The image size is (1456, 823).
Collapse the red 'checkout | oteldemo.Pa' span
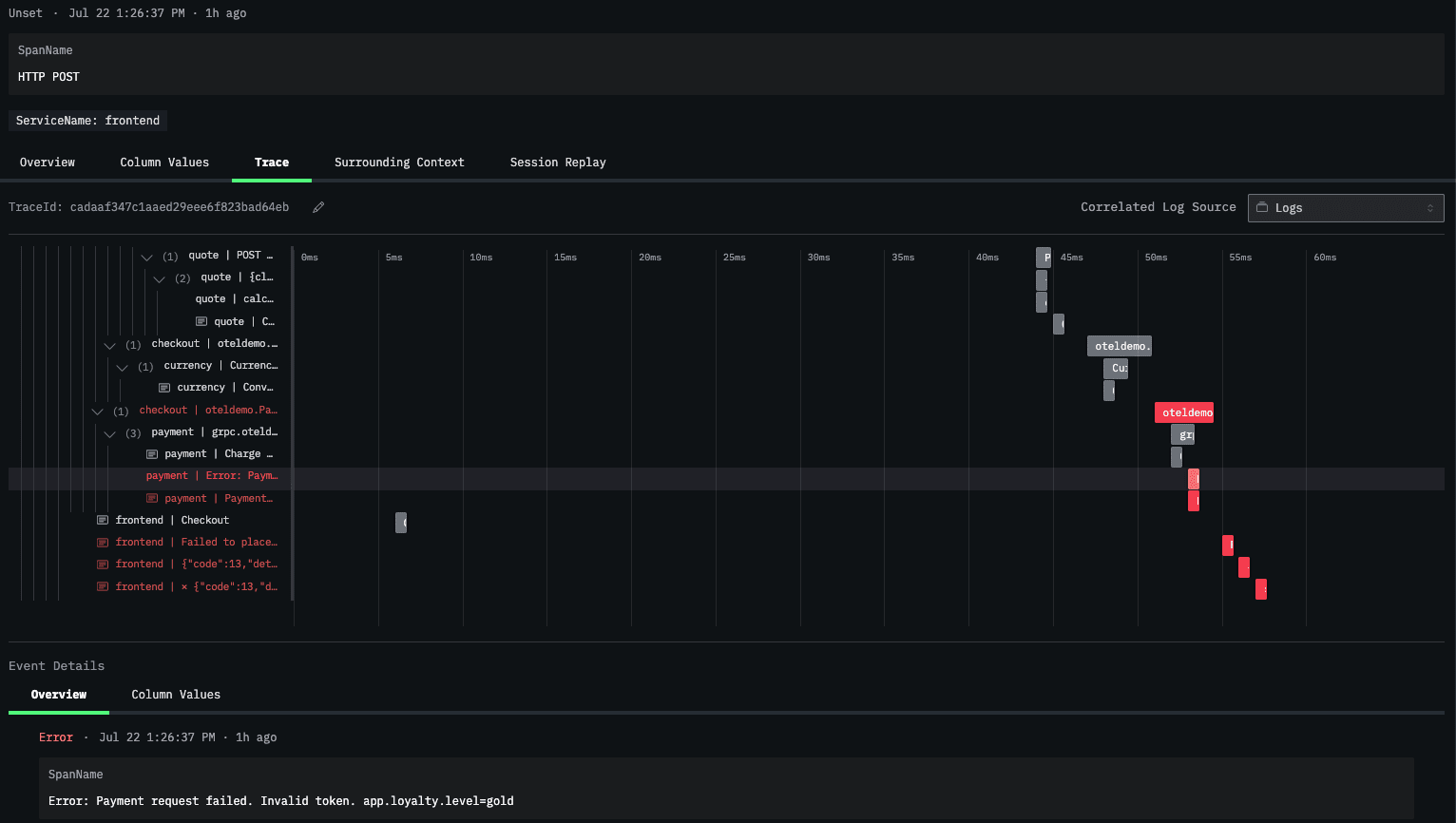(97, 411)
